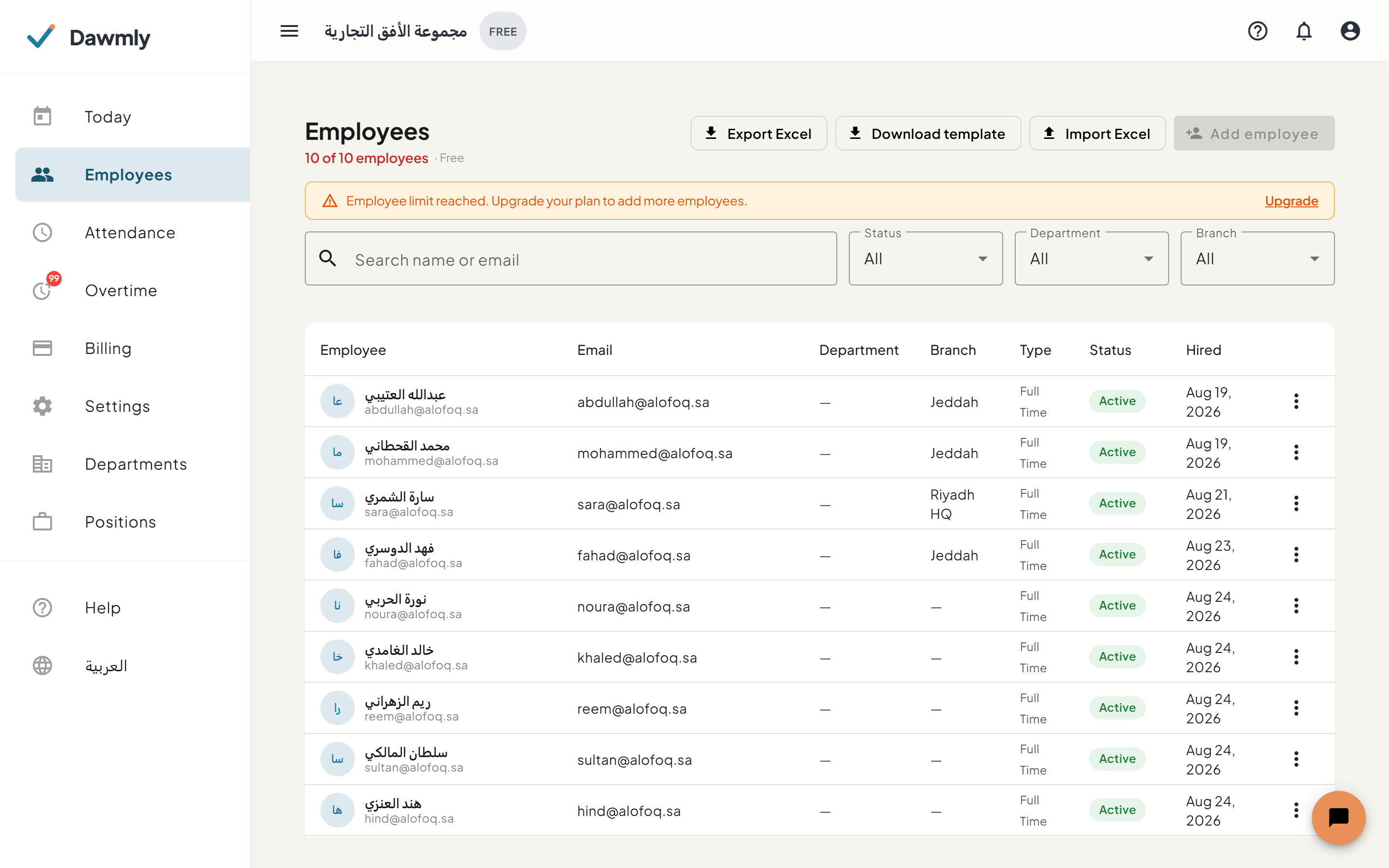1389x868 pixels.
Task: Expand the Department filter dropdown
Action: [x=1091, y=258]
